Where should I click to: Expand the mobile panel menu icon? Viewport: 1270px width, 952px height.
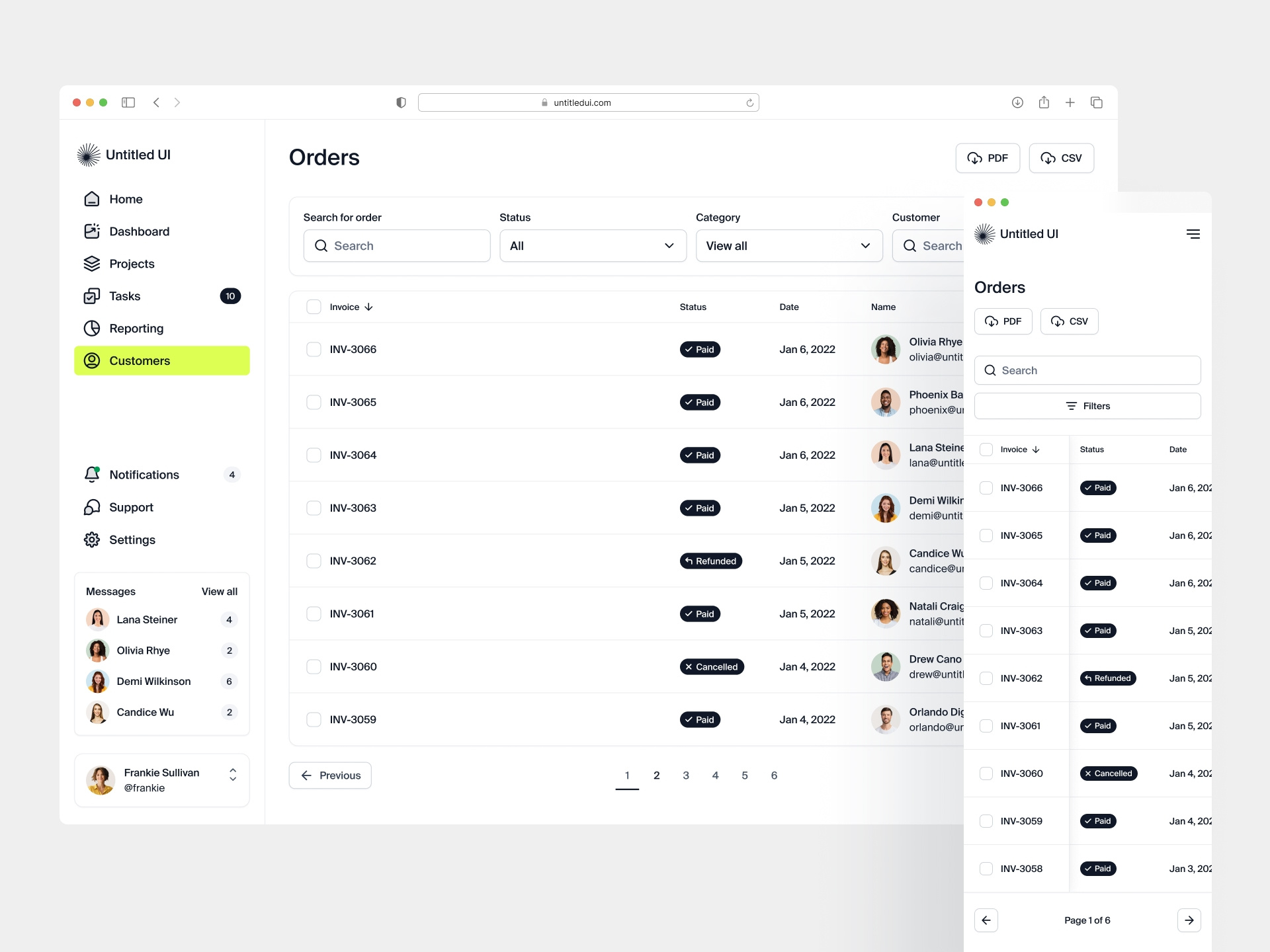click(1192, 234)
